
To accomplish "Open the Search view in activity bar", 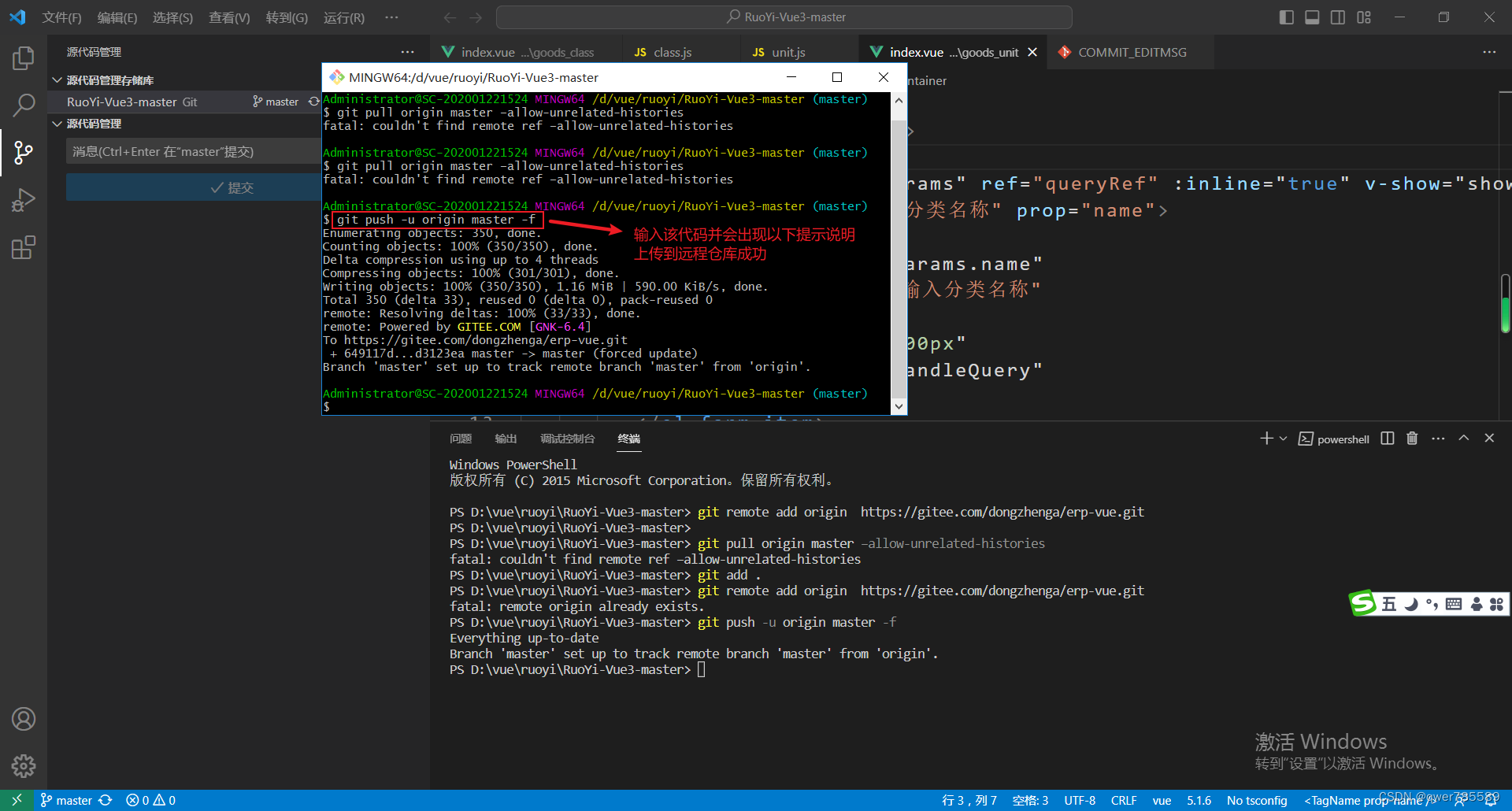I will [24, 105].
